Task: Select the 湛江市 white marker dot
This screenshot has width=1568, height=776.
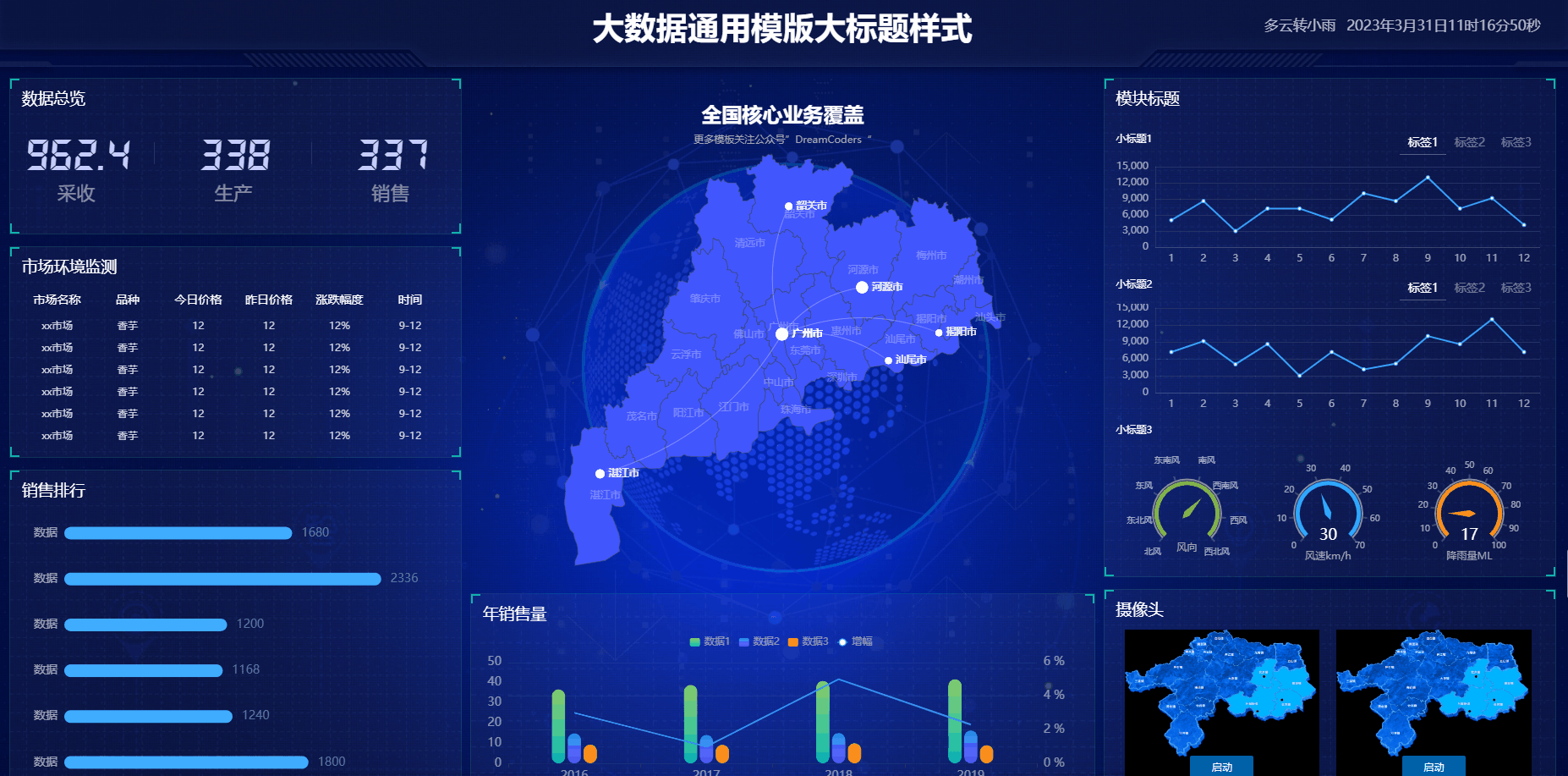Action: point(600,474)
